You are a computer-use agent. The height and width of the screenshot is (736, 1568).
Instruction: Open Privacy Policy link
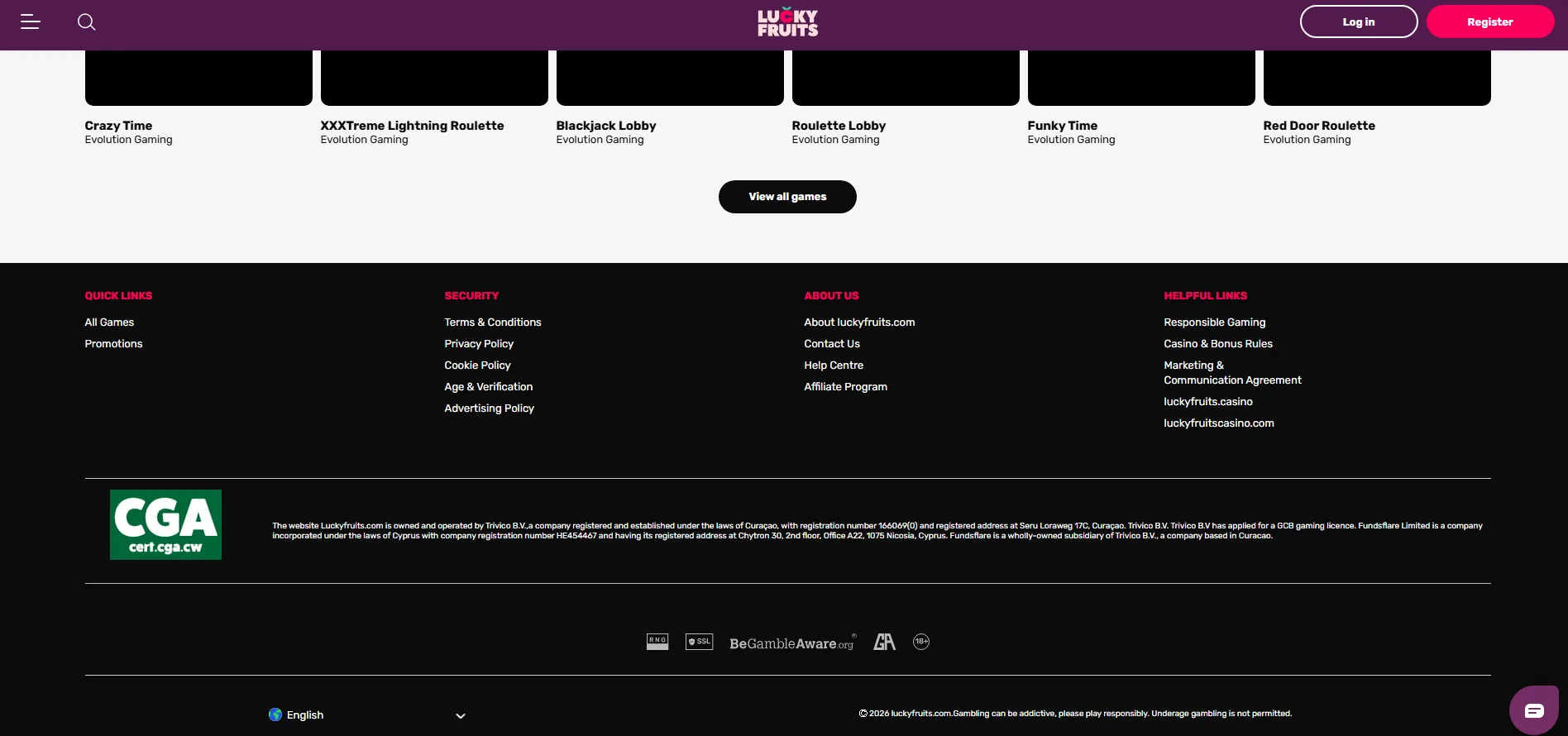click(479, 344)
